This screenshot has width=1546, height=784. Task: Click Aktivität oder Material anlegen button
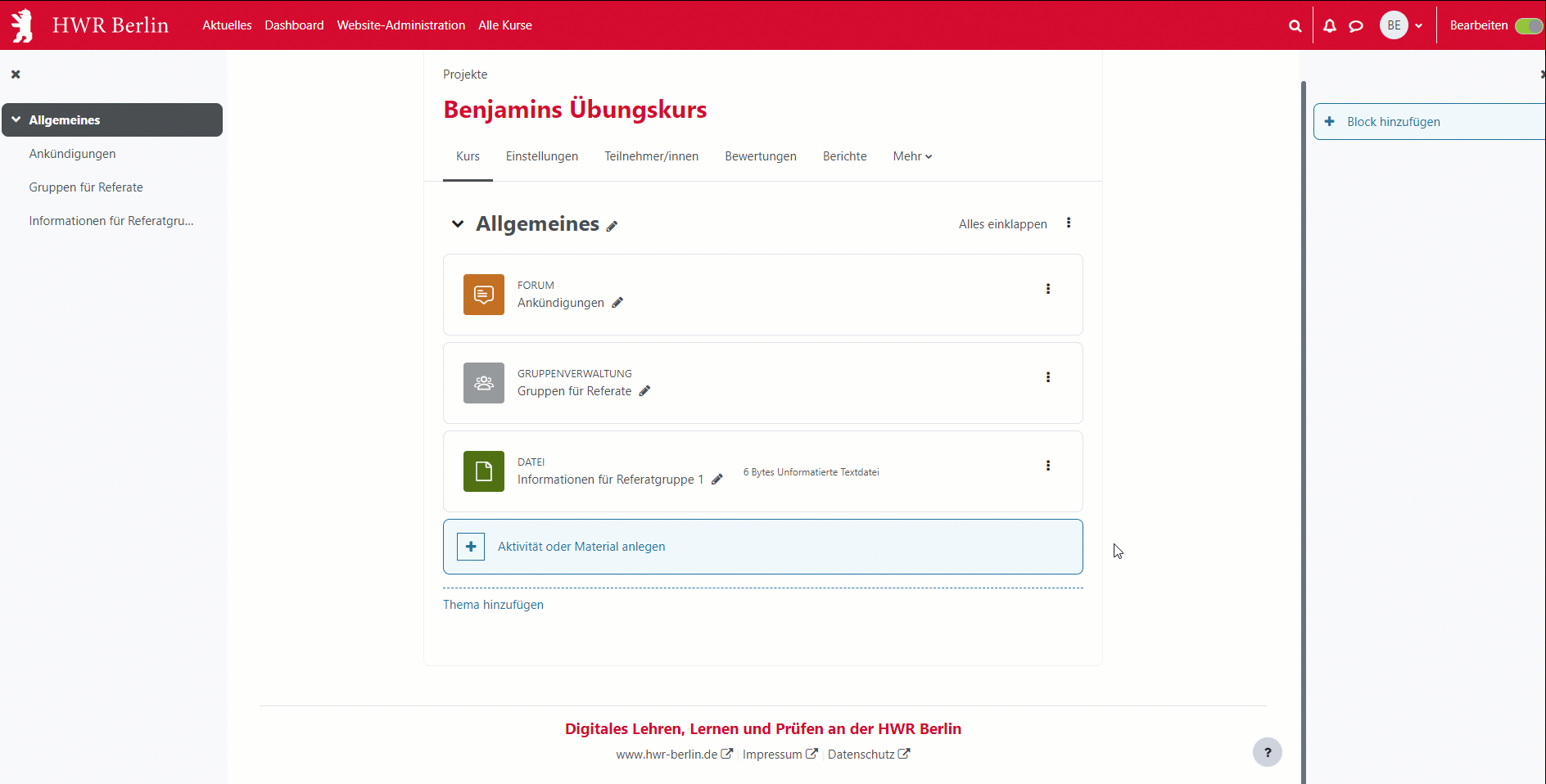pos(581,547)
